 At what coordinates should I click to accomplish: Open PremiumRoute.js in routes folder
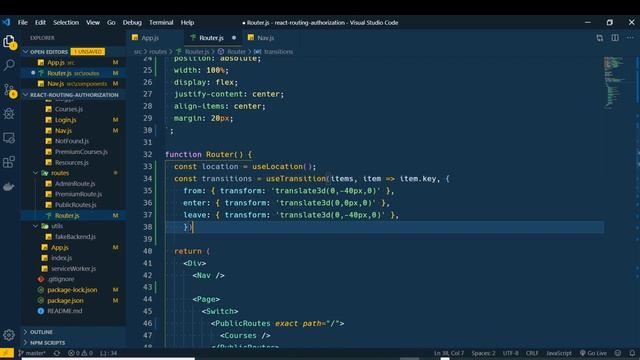[73, 194]
